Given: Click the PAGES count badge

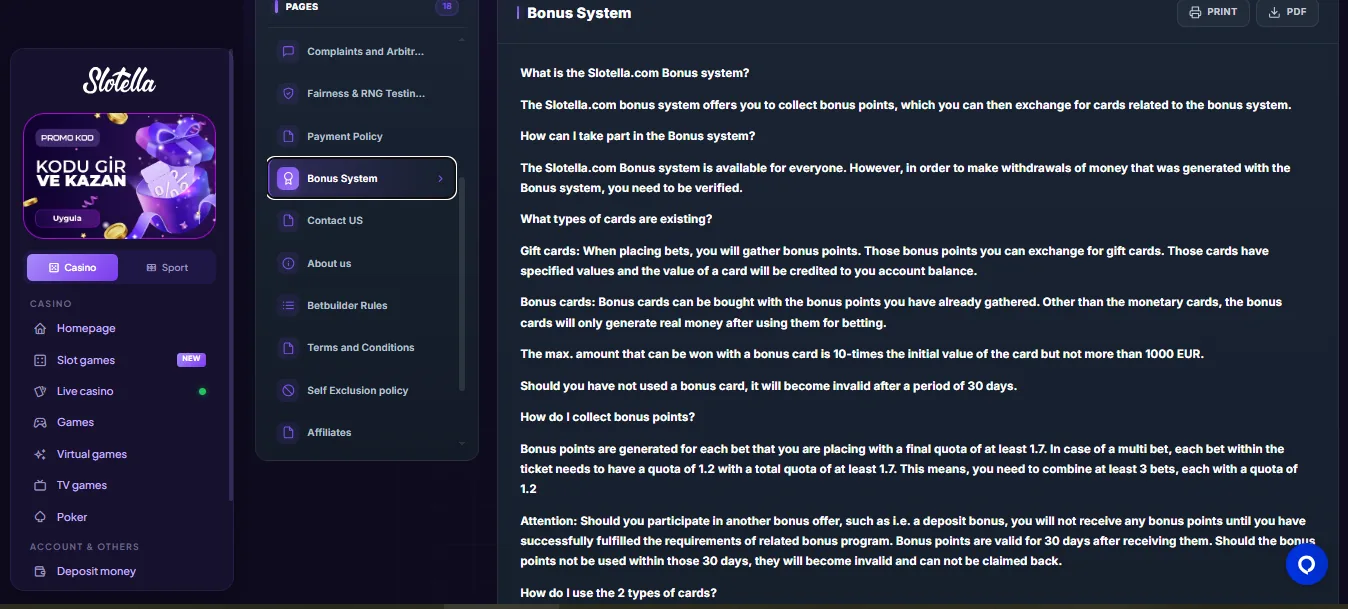Looking at the screenshot, I should click(447, 6).
